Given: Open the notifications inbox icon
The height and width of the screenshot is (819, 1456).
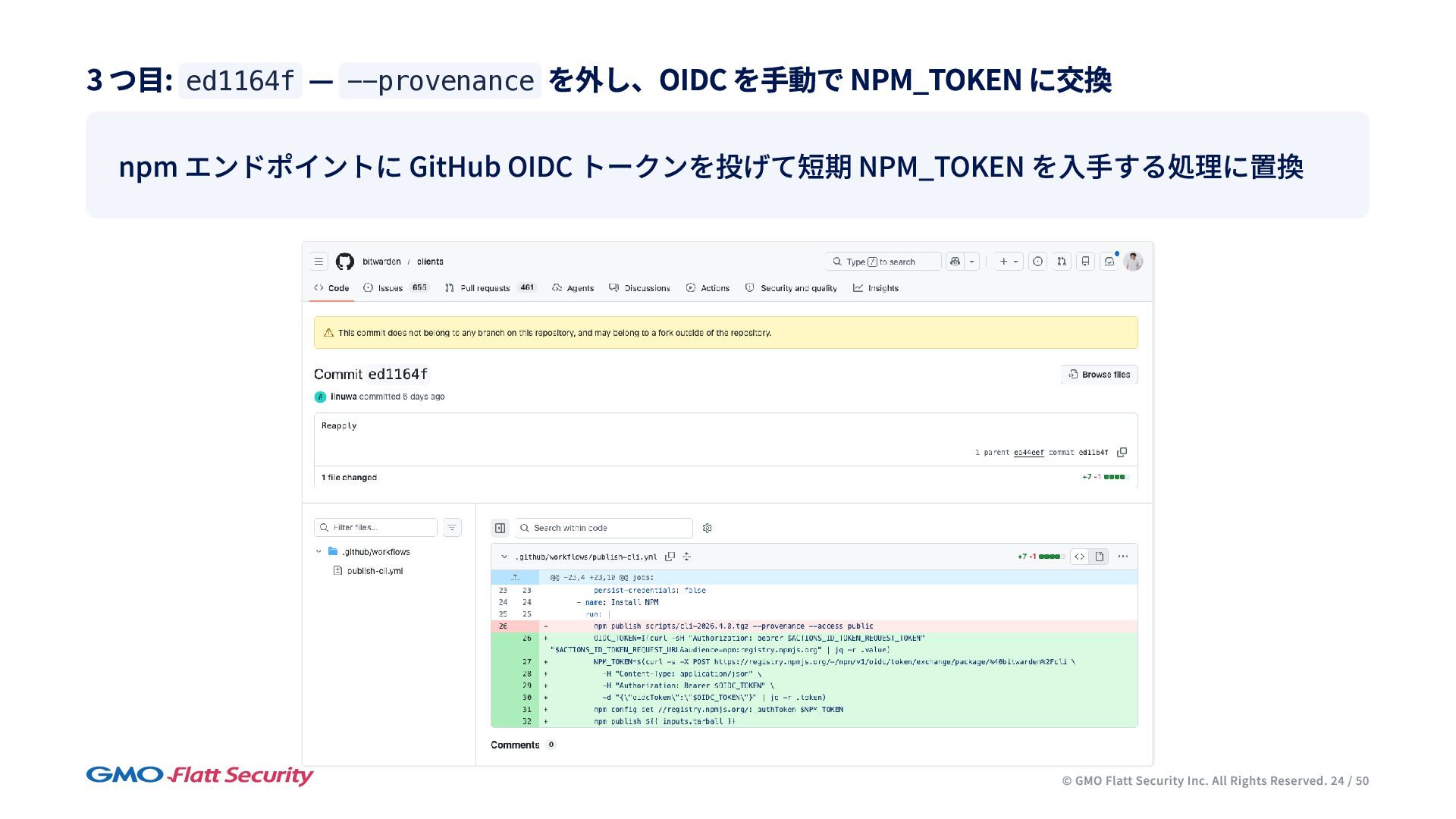Looking at the screenshot, I should point(1109,262).
